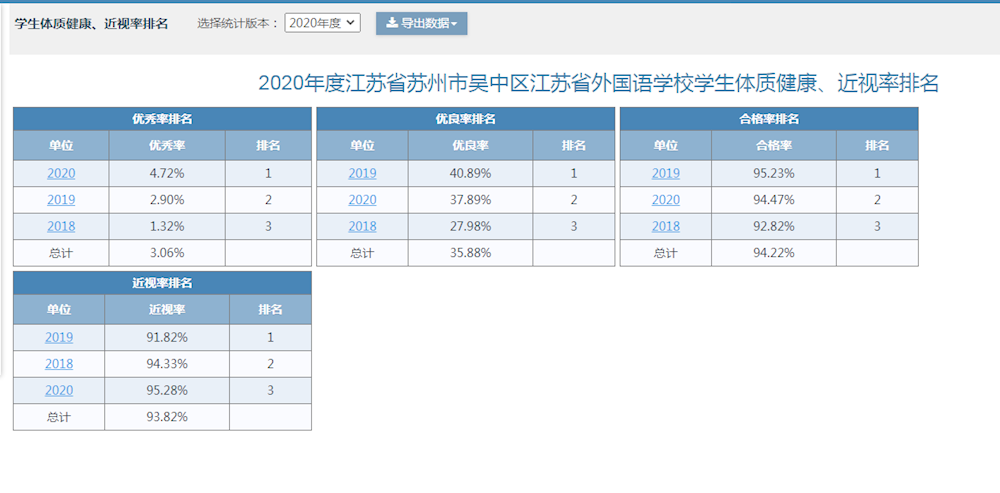Viewport: 1000px width, 493px height.
Task: Click the 合格率 column header
Action: click(774, 145)
